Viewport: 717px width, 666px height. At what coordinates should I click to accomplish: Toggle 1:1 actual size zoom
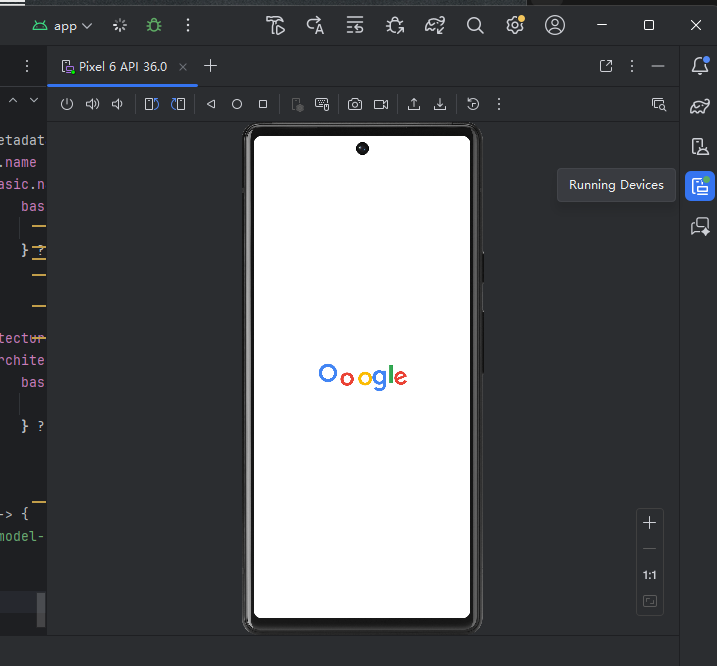(650, 575)
